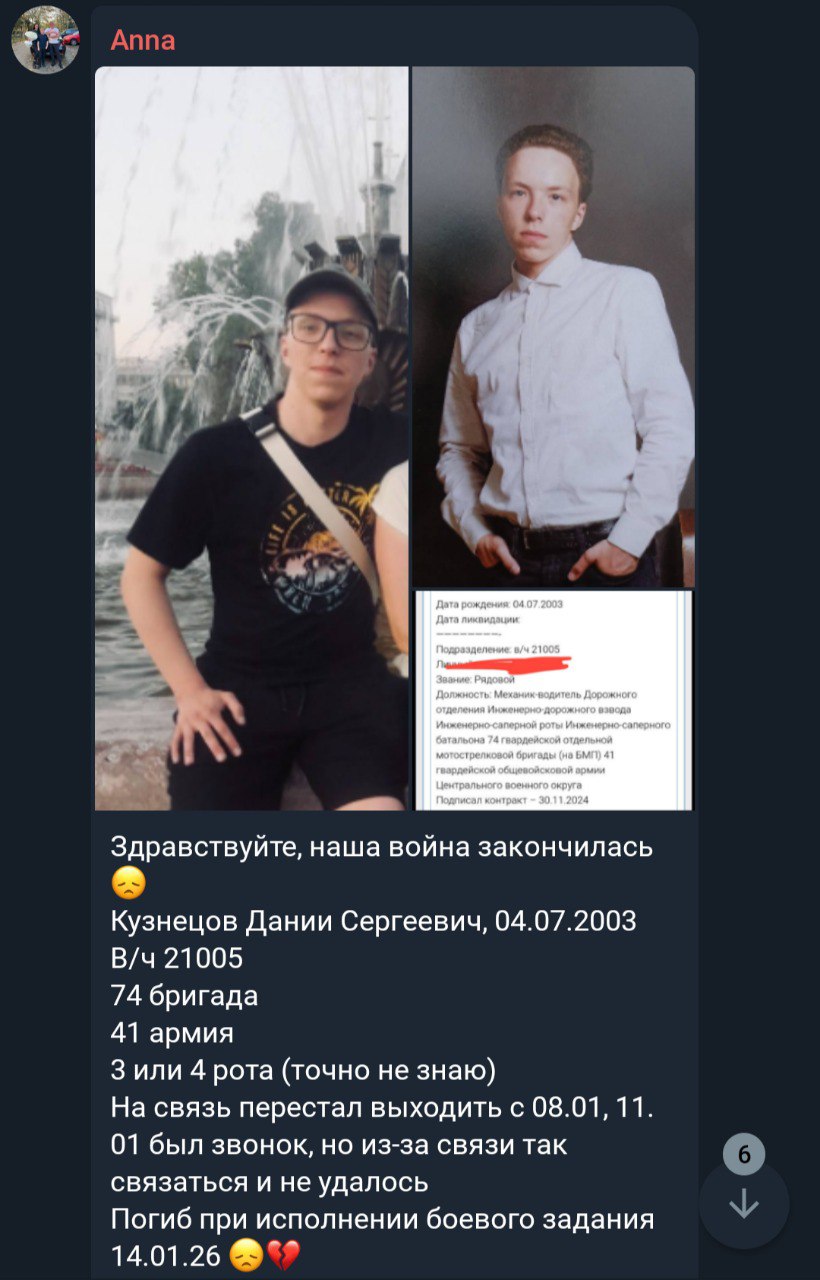Tap the sad face emoji after the greeting
Viewport: 820px width, 1280px height.
[128, 884]
